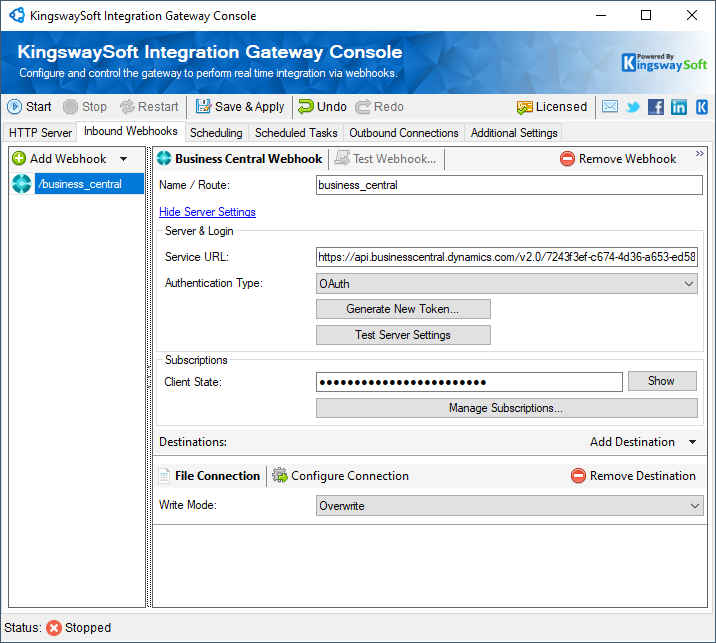The width and height of the screenshot is (716, 643).
Task: Click the Test Webhook... label
Action: click(x=395, y=159)
